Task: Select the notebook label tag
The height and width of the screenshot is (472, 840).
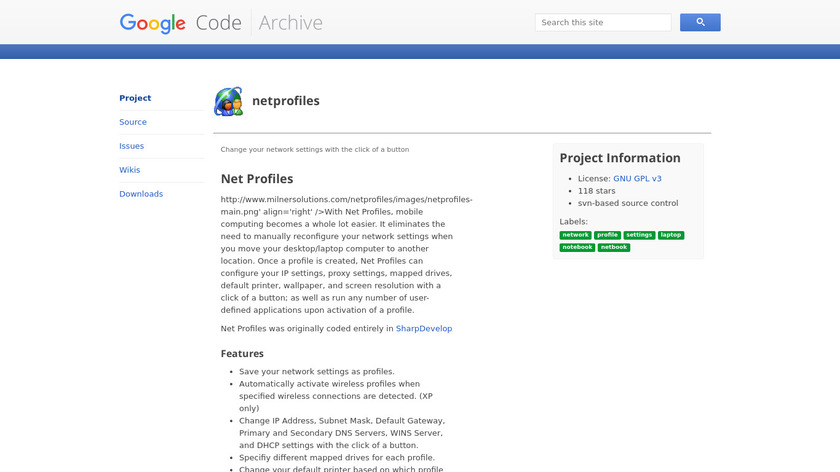Action: [577, 248]
